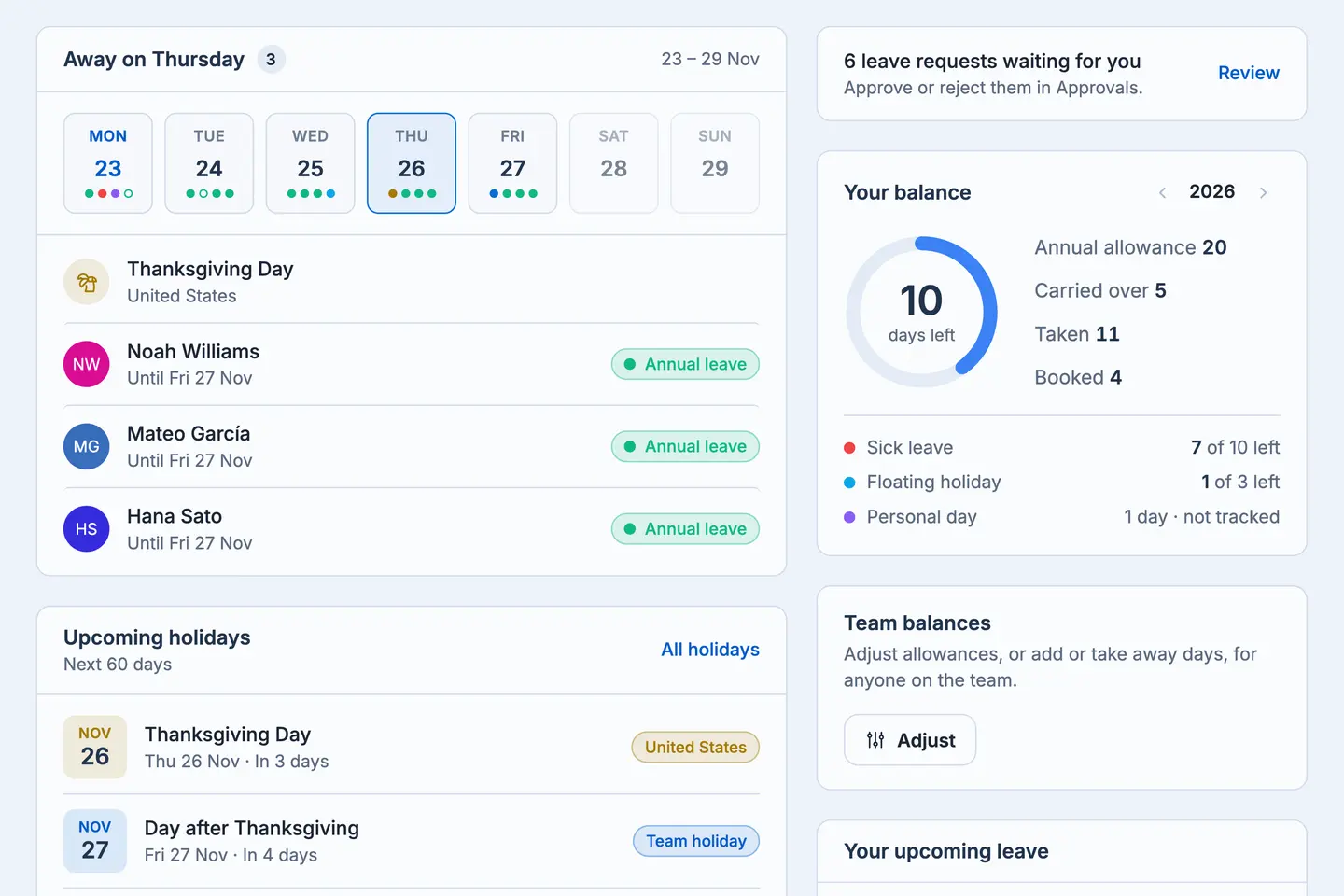
Task: Click the Nov 27 date tile
Action: click(x=95, y=841)
